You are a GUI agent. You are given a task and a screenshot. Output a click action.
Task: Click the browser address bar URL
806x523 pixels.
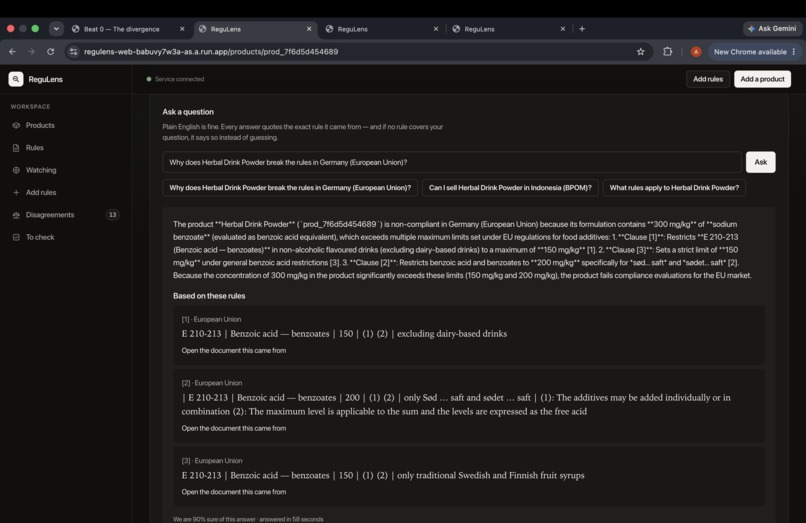tap(211, 51)
